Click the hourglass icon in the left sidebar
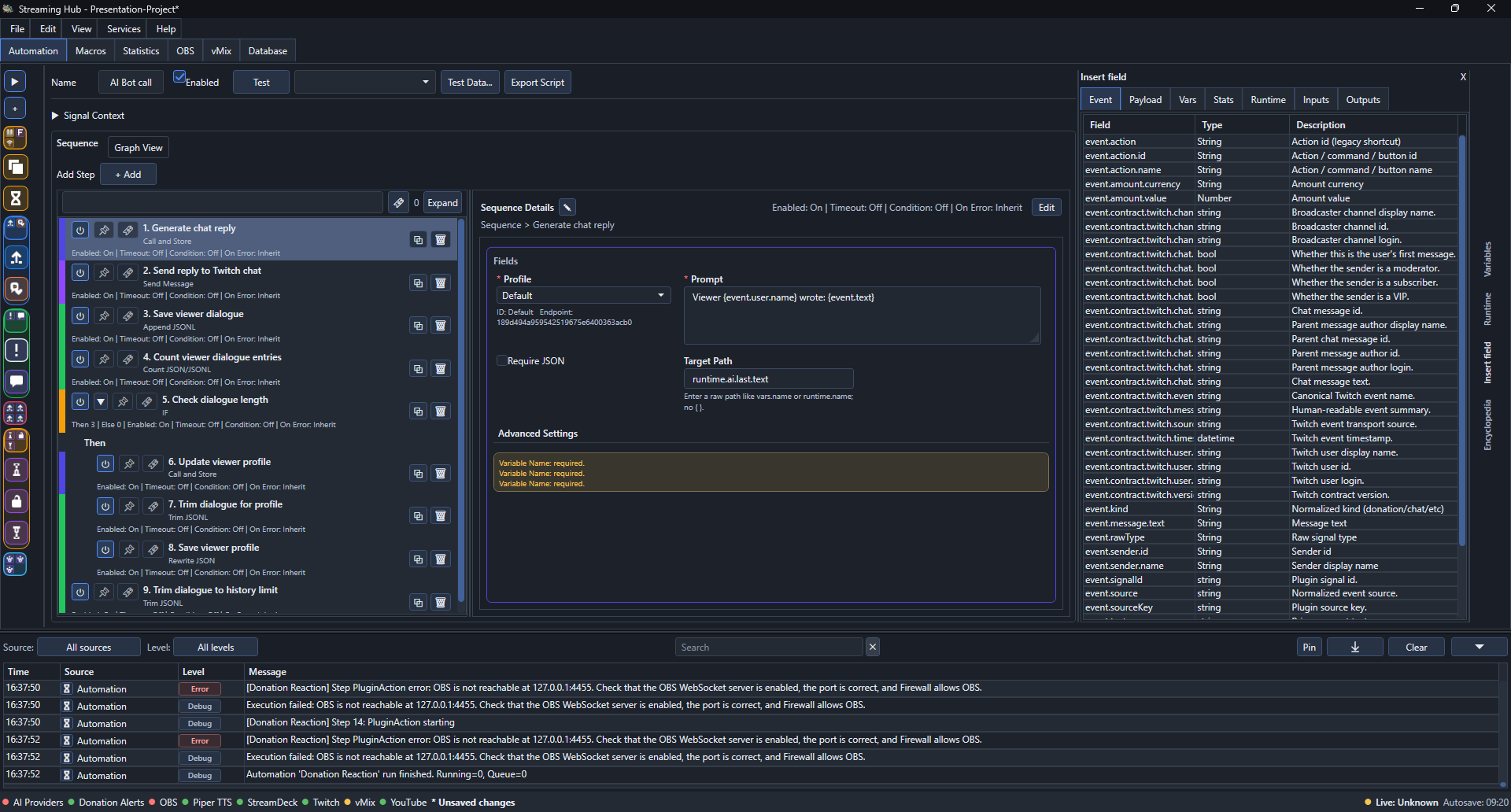The image size is (1511, 812). click(x=16, y=198)
